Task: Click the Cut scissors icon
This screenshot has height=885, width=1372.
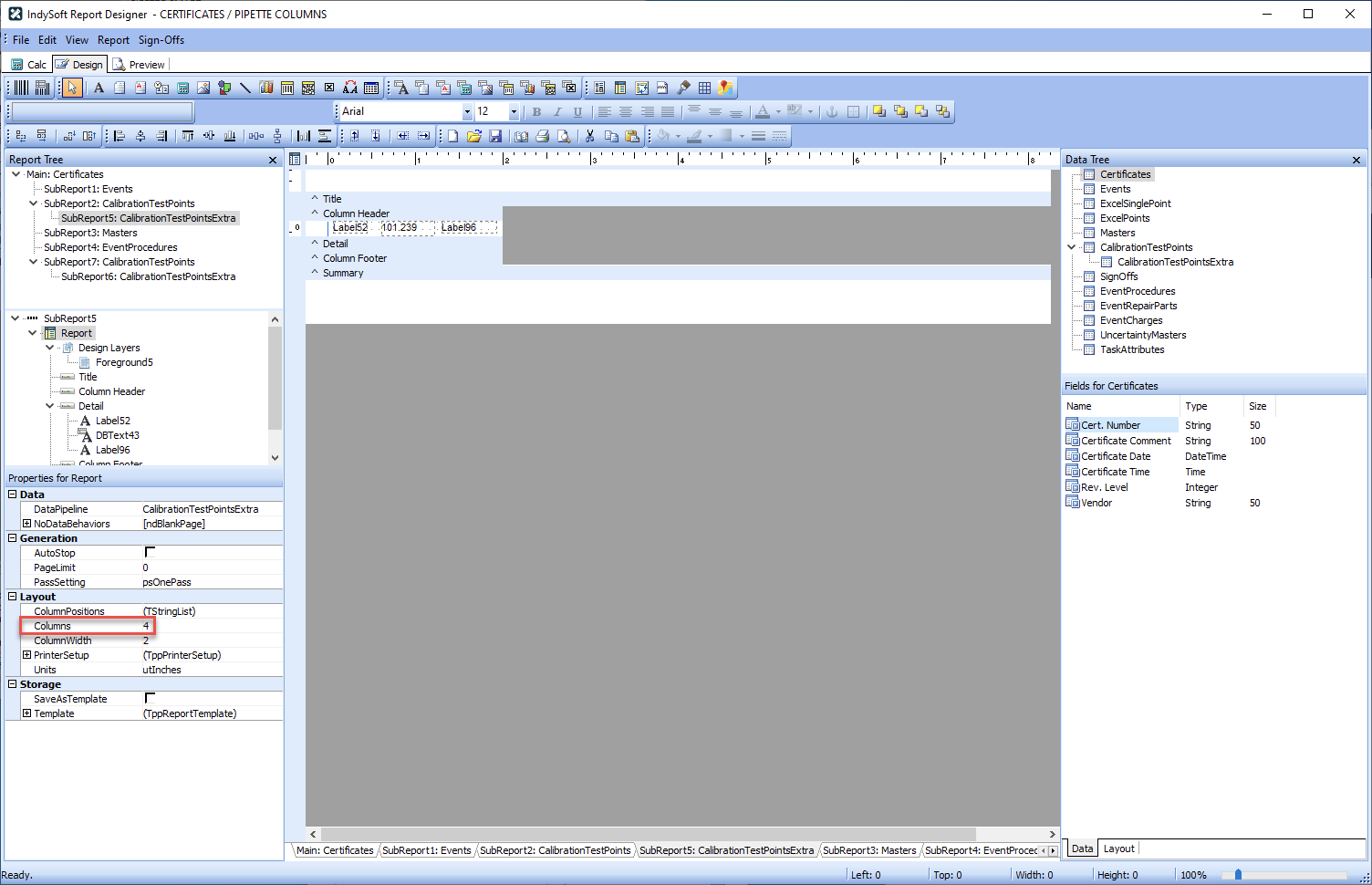Action: coord(590,136)
